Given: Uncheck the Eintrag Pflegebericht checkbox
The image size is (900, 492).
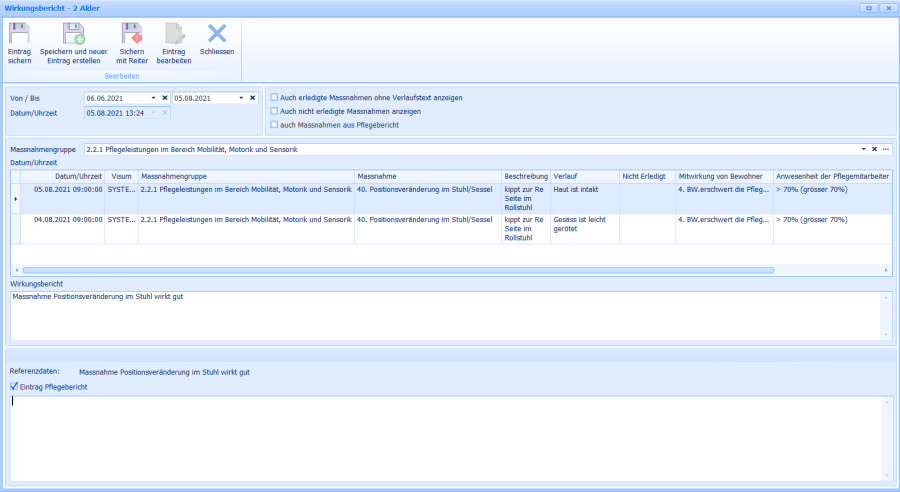Looking at the screenshot, I should pos(13,387).
